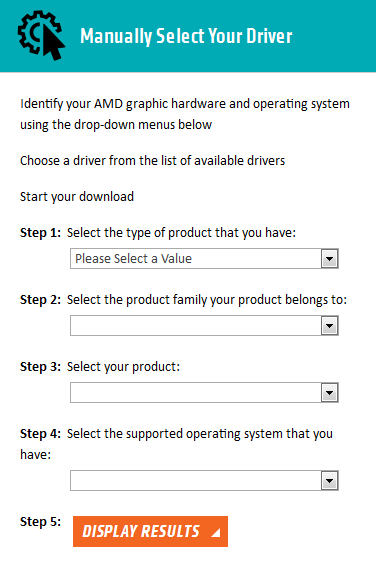The width and height of the screenshot is (376, 571).
Task: Click the white triangle on Display Results button
Action: pos(216,533)
